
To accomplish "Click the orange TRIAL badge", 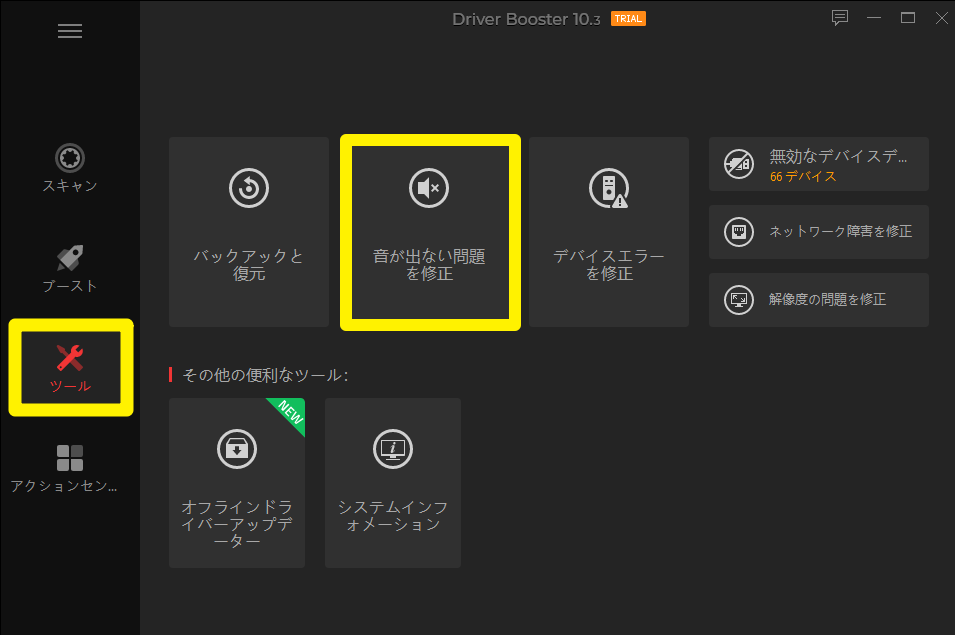I will click(x=628, y=19).
